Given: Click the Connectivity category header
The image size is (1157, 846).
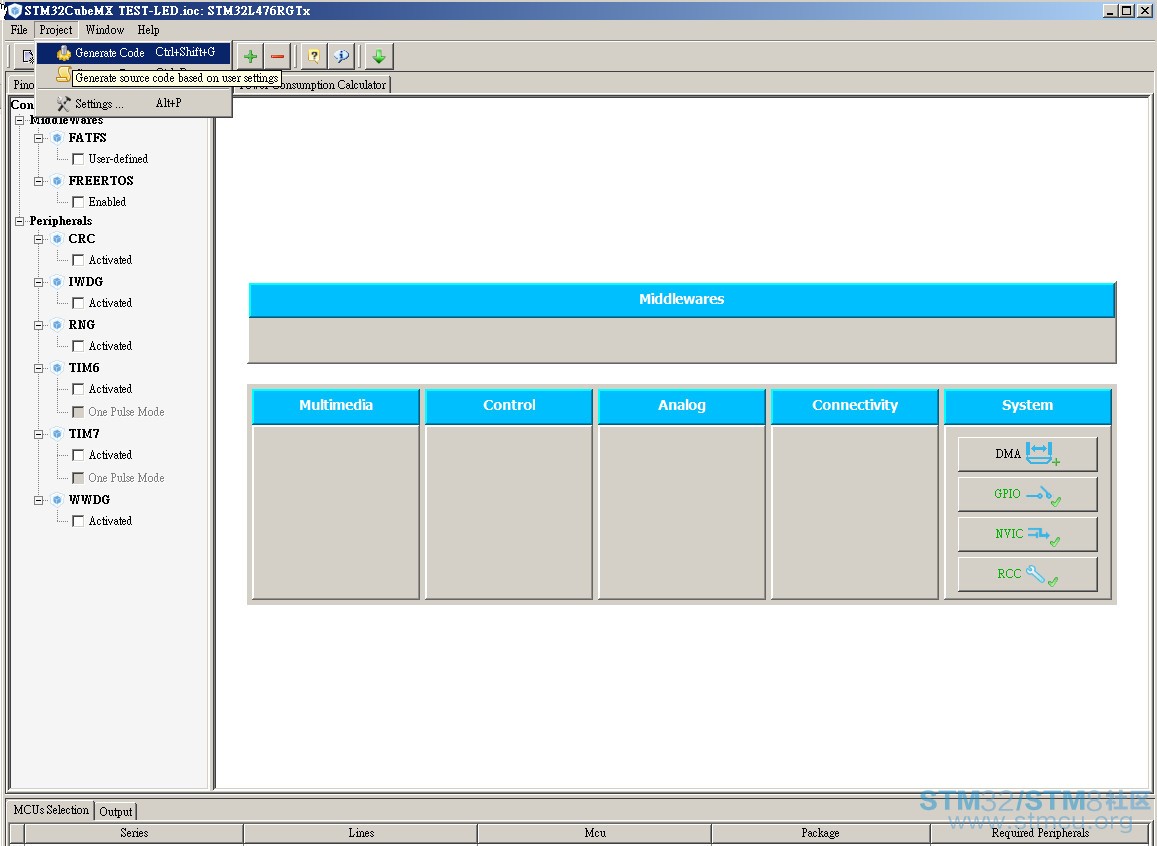Looking at the screenshot, I should point(854,406).
